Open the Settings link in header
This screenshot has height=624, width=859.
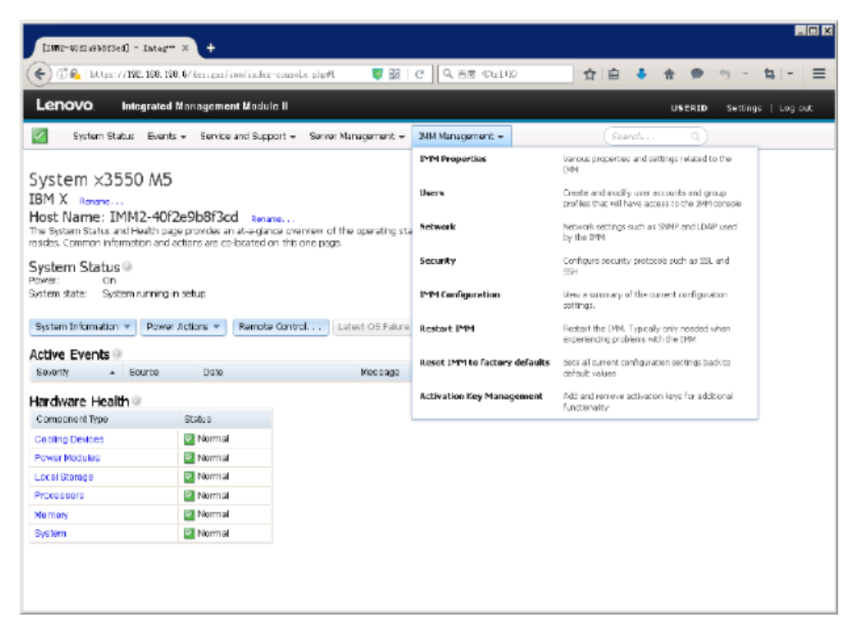(743, 108)
